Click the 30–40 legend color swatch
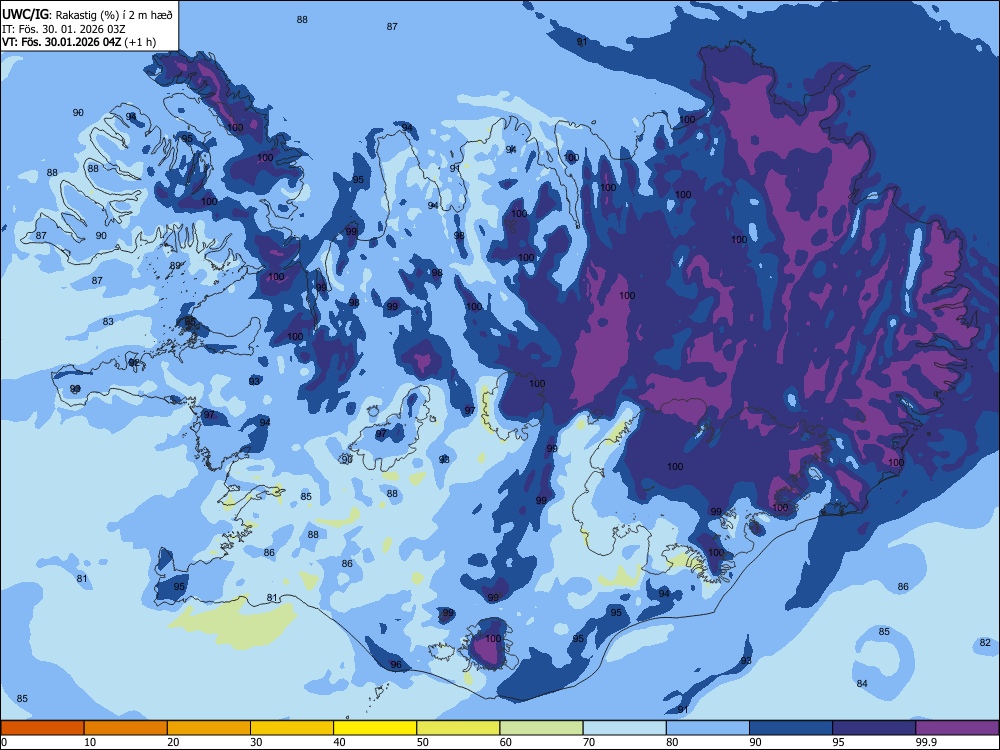 tap(292, 728)
